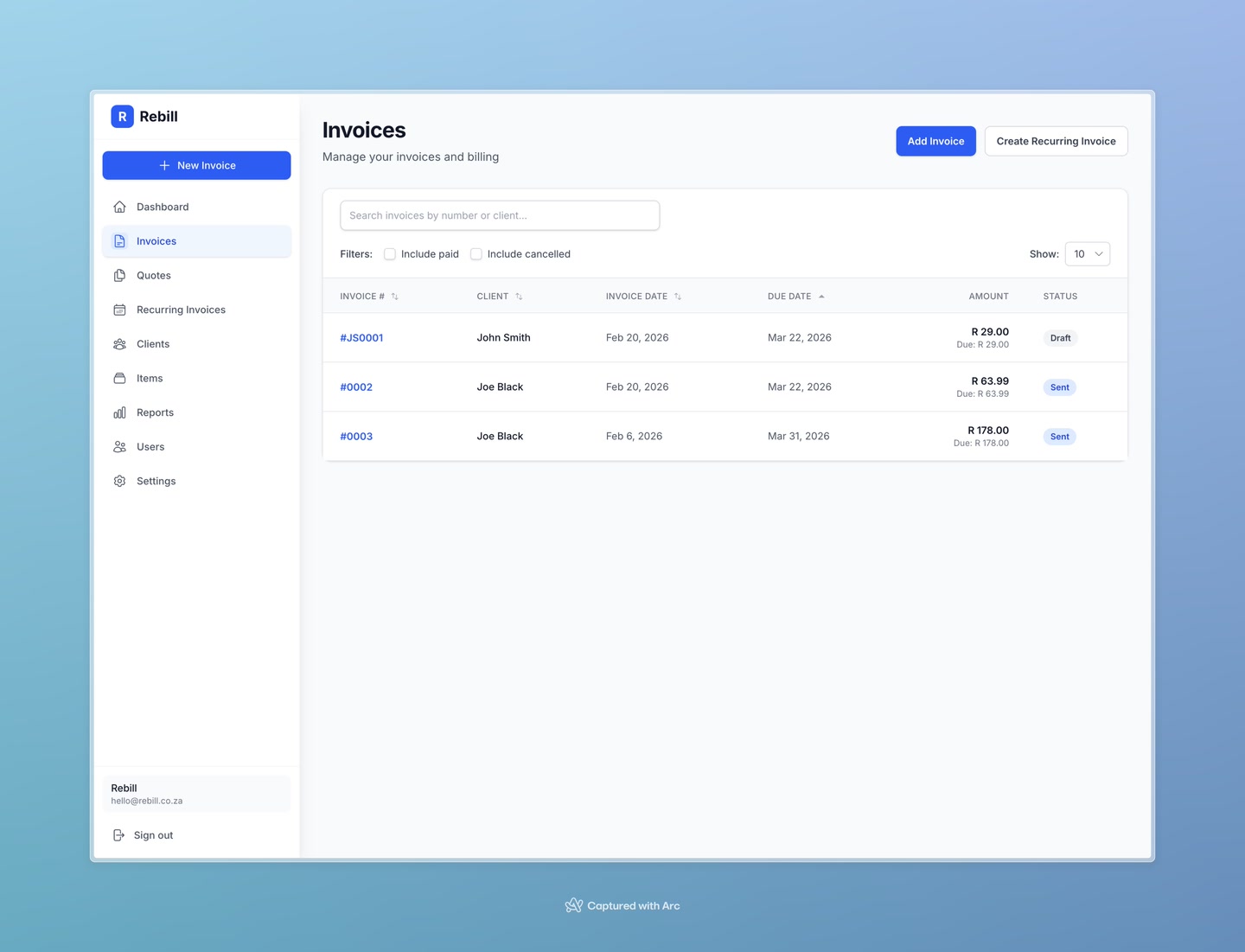Click the search invoices input field

coord(500,215)
